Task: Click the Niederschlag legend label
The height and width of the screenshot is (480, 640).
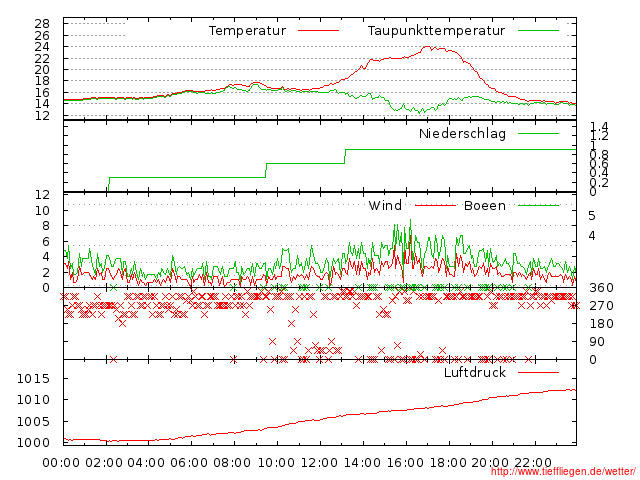Action: (x=462, y=134)
